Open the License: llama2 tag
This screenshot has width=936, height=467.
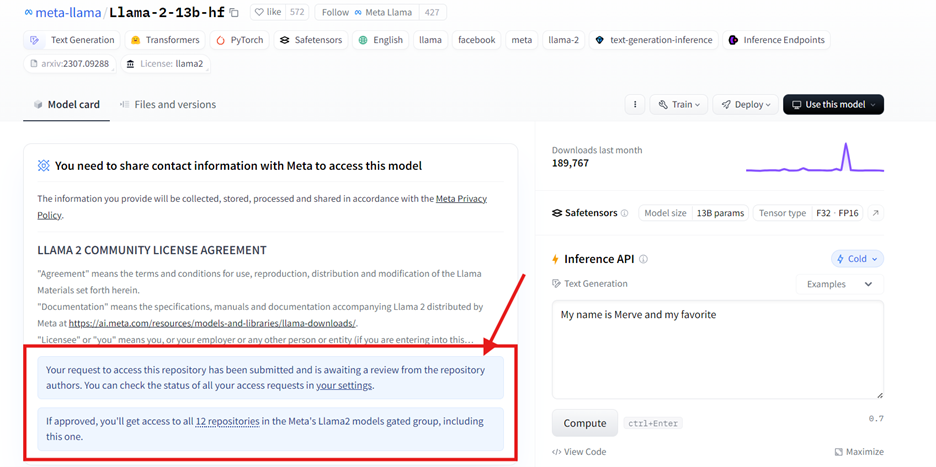coord(165,64)
